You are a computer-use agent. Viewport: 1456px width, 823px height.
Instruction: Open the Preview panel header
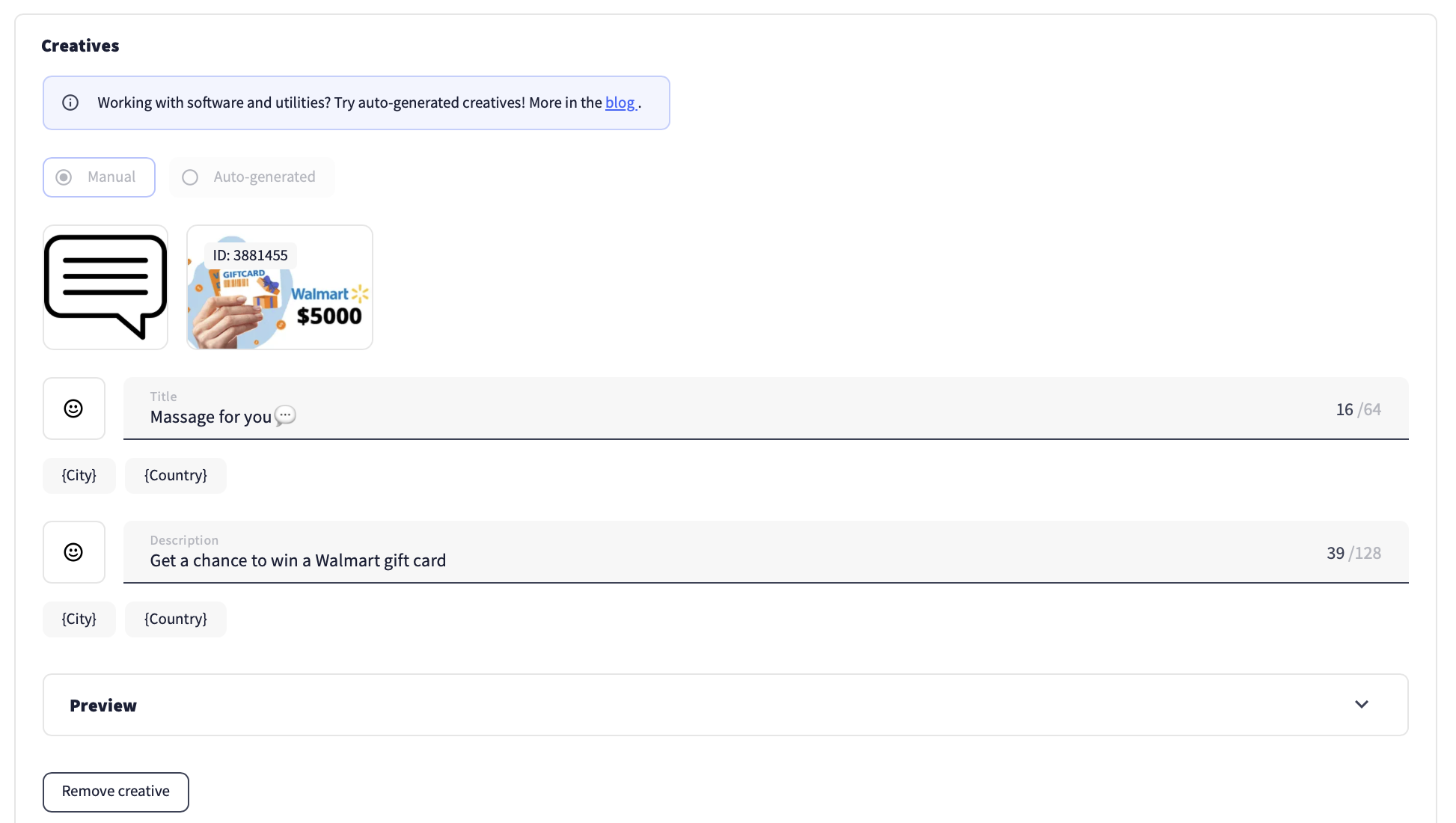point(726,705)
